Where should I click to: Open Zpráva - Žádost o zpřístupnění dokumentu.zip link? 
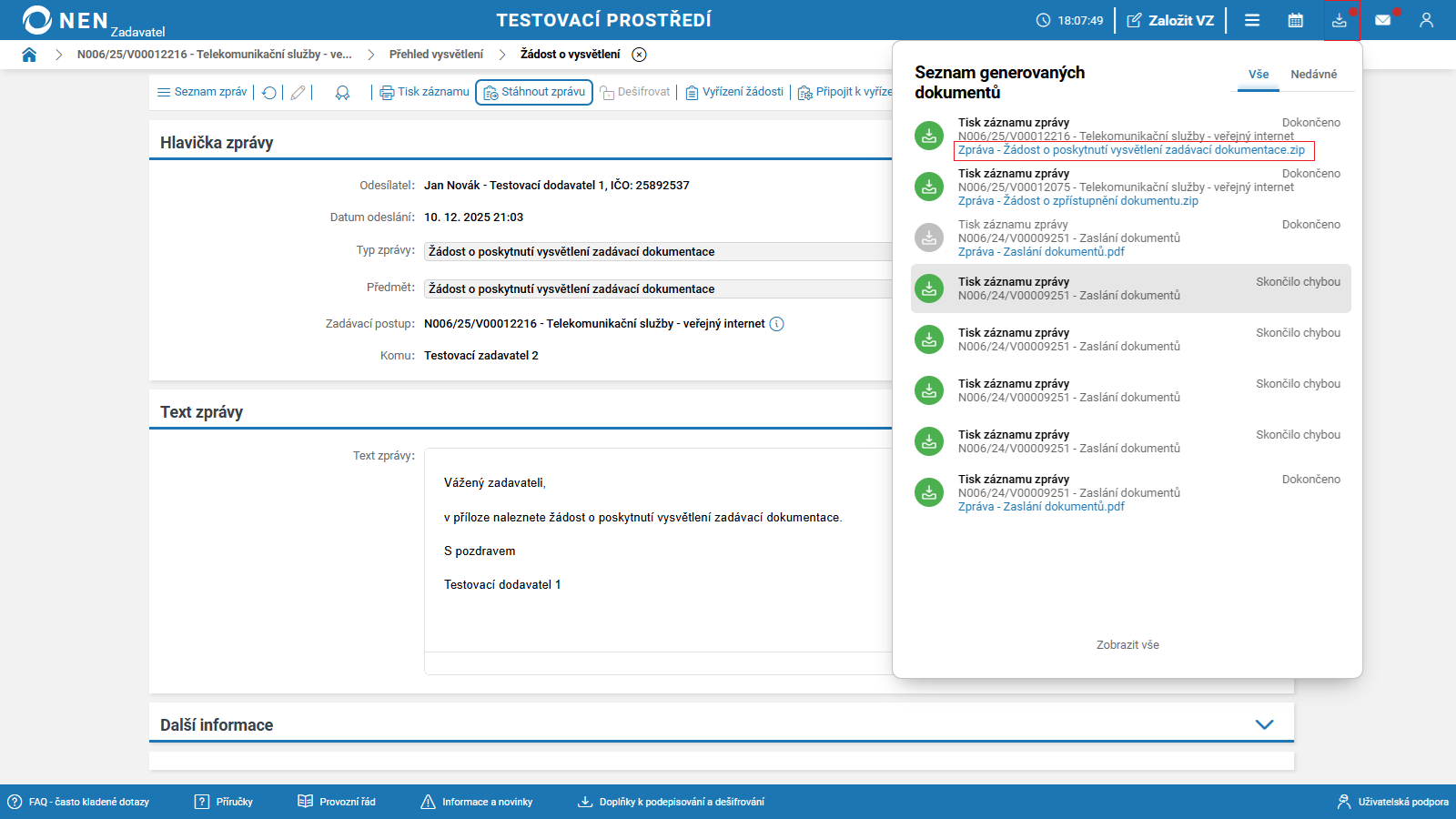click(x=1077, y=201)
